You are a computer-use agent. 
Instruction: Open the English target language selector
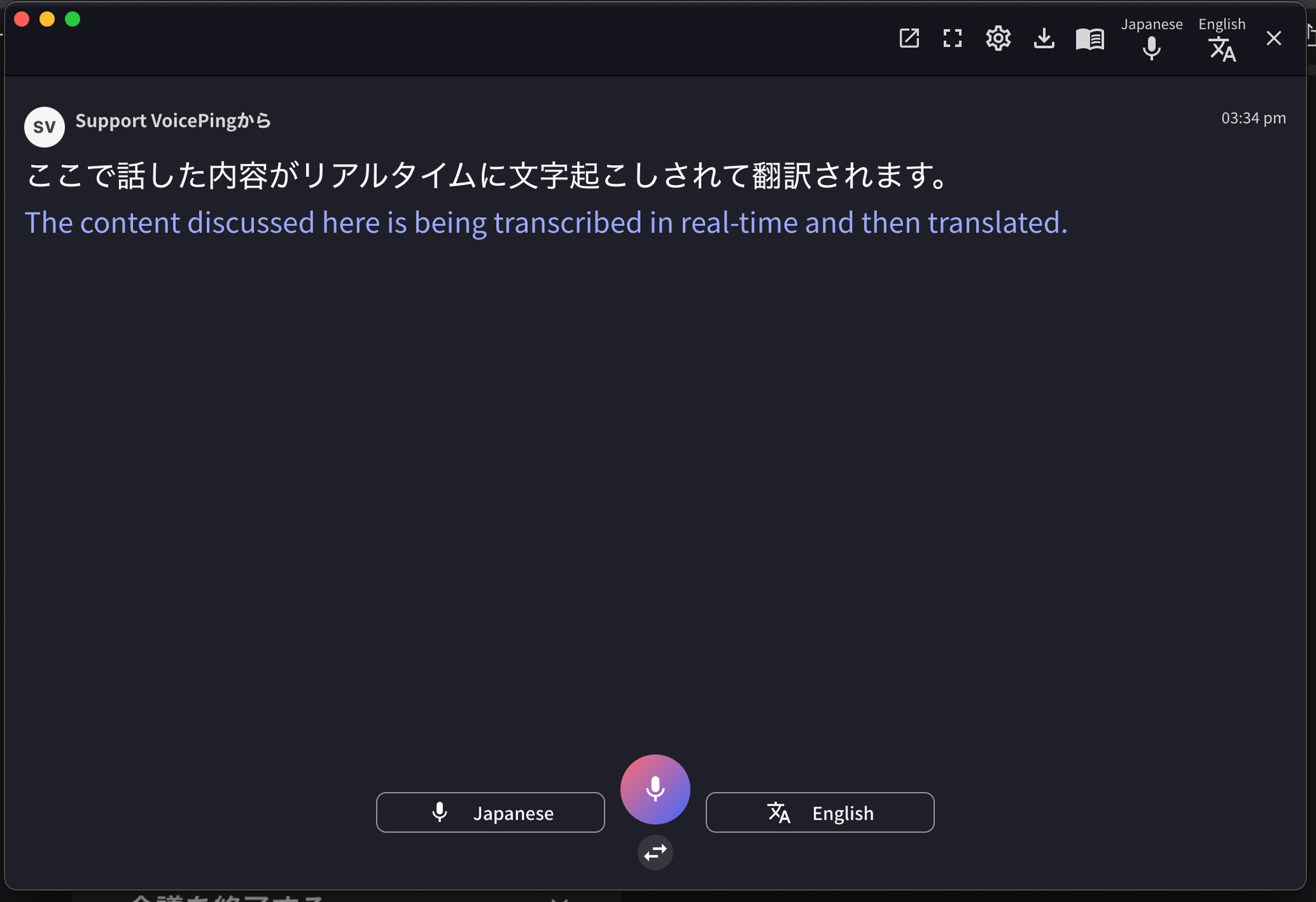(x=819, y=812)
